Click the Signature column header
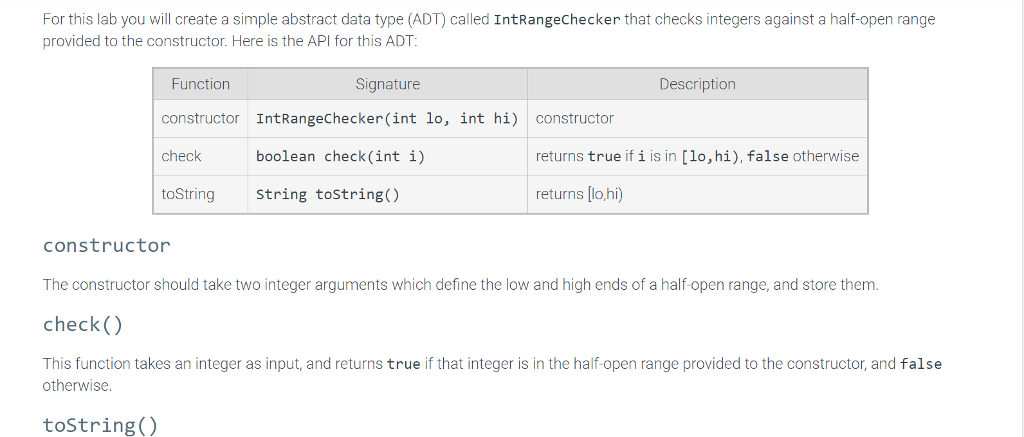Image resolution: width=1024 pixels, height=437 pixels. [387, 84]
